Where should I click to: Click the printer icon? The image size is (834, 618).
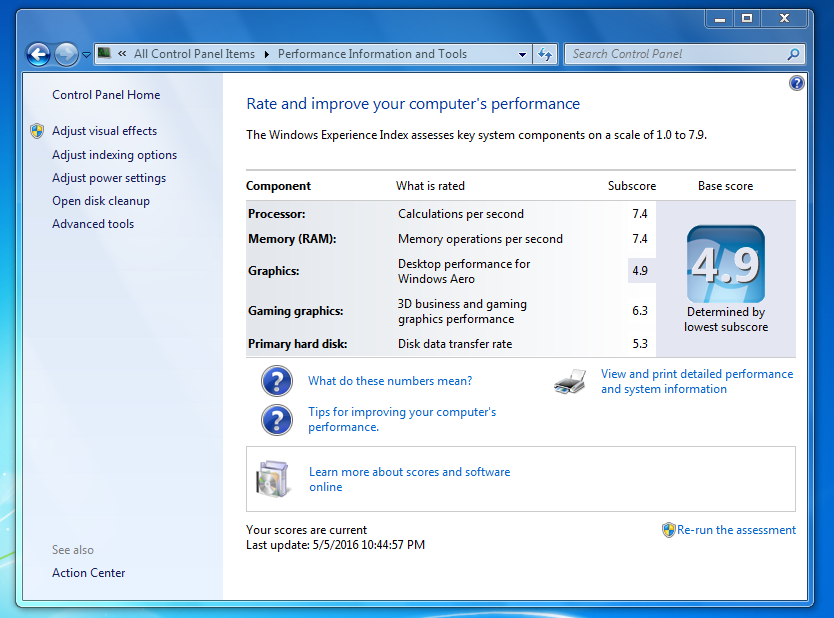pyautogui.click(x=570, y=381)
